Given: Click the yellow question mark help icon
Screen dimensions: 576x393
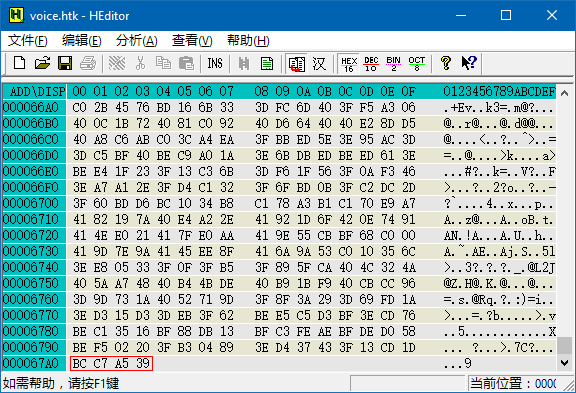Looking at the screenshot, I should 446,63.
